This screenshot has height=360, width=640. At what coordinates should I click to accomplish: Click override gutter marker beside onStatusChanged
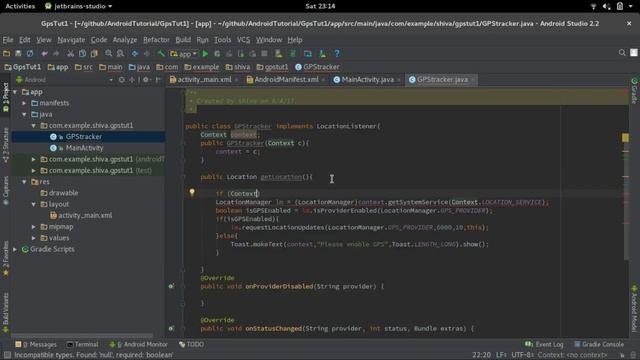click(171, 328)
